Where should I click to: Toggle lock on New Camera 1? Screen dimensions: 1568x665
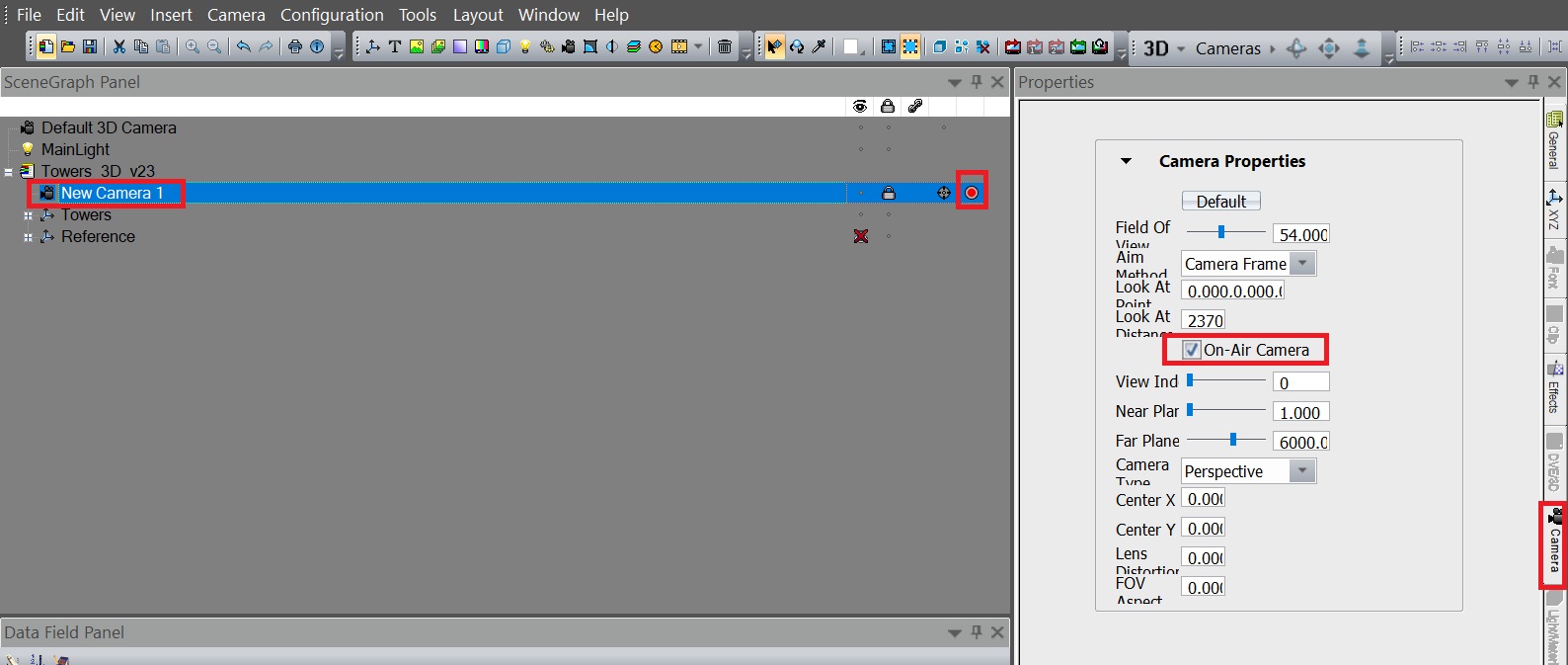(888, 194)
